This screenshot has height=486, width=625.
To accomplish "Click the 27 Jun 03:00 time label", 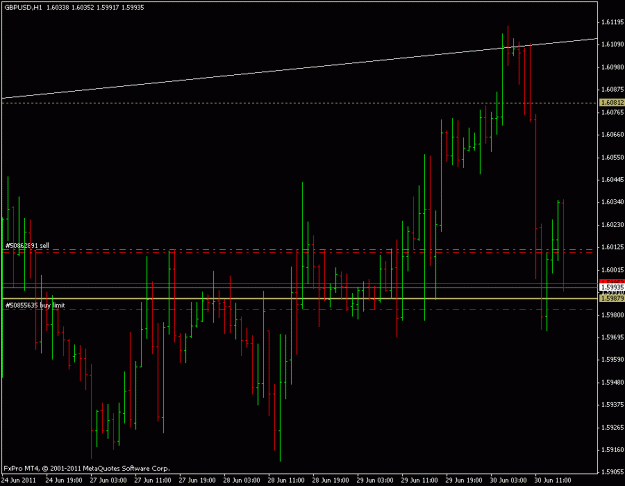I will pyautogui.click(x=108, y=480).
